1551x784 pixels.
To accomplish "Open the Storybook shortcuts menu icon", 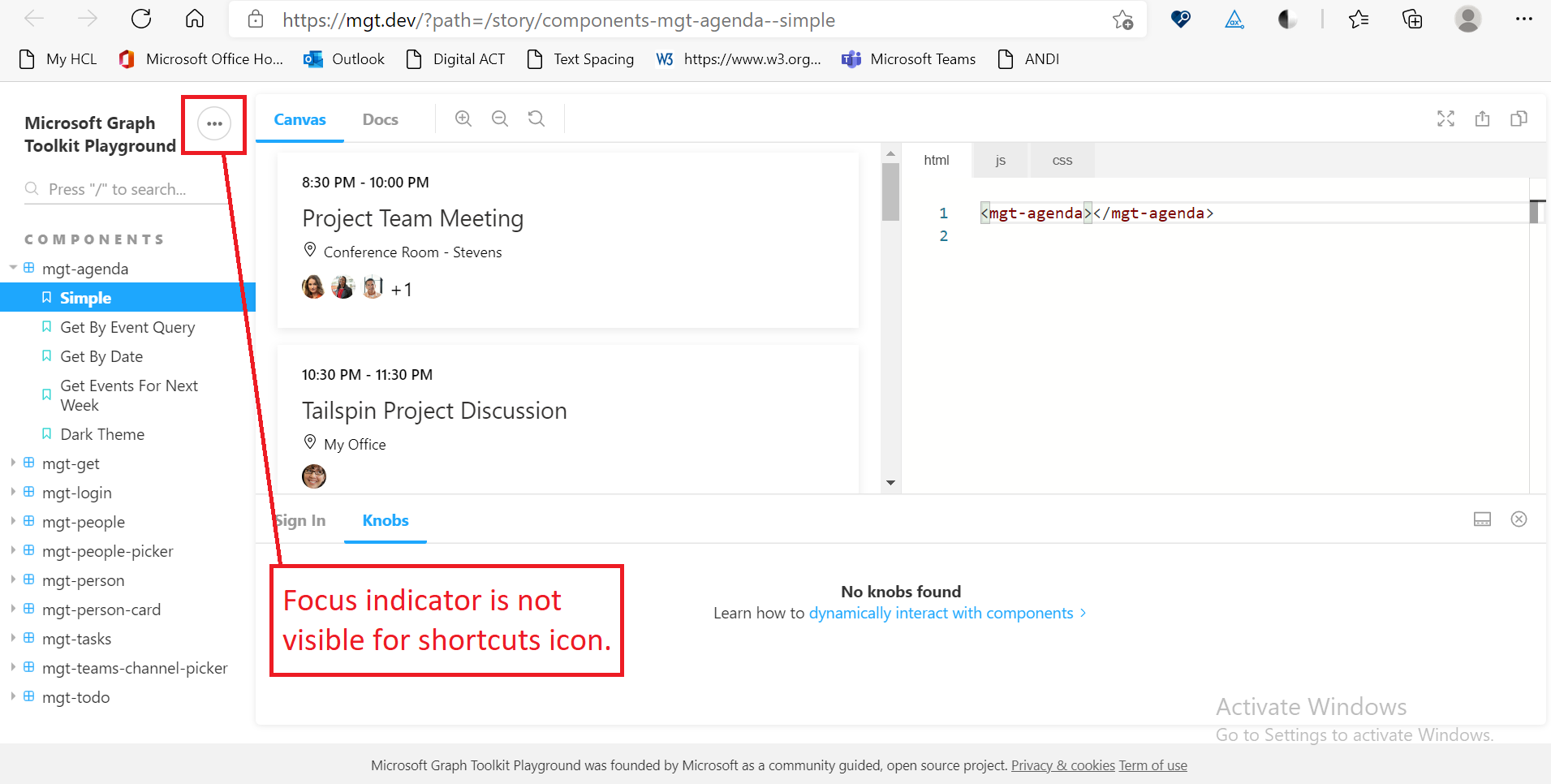I will (x=213, y=123).
